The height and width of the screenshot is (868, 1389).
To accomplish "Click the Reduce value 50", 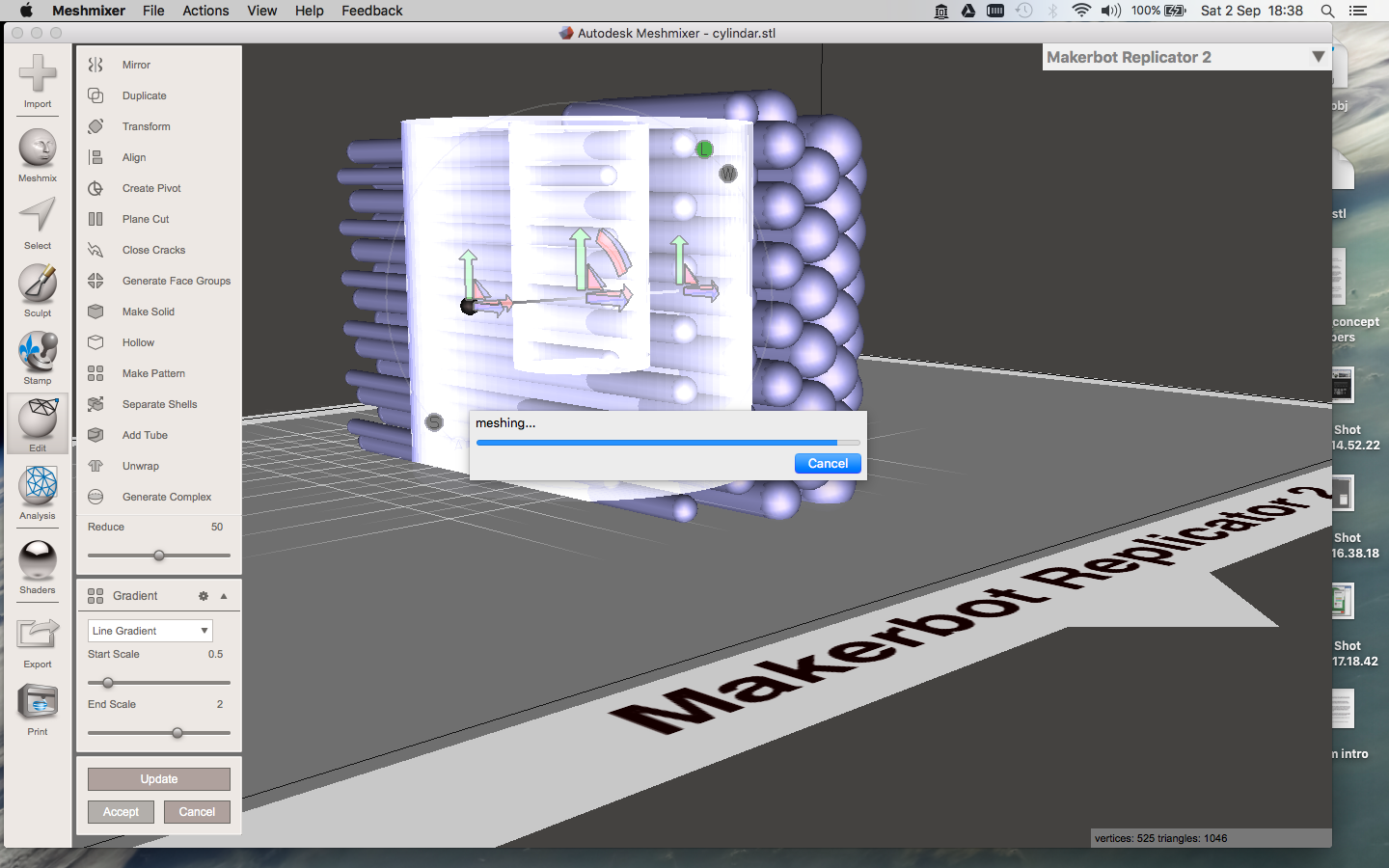I will pos(217,527).
